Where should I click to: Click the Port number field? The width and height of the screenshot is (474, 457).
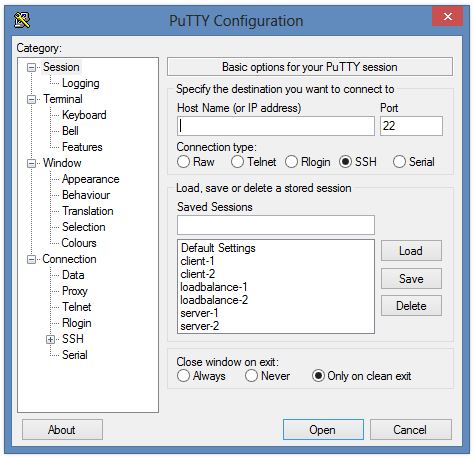[411, 126]
